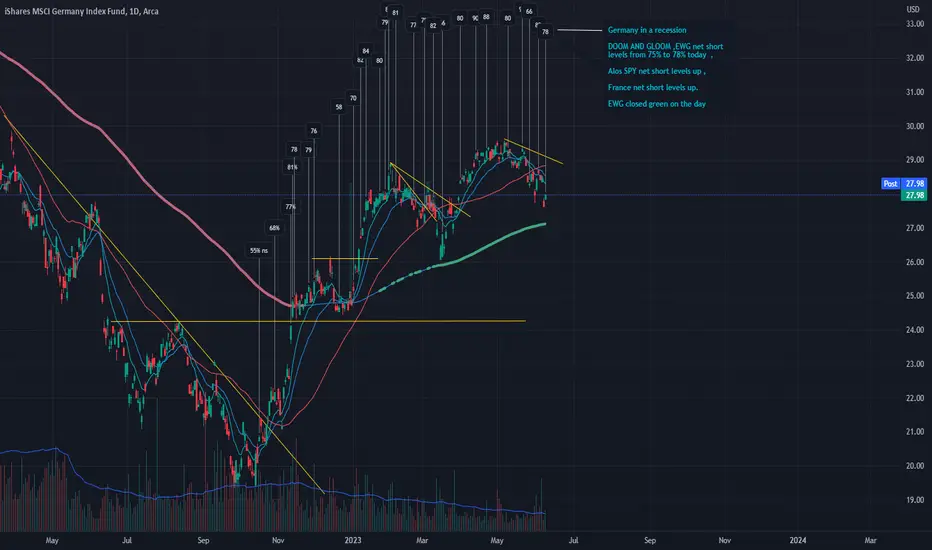This screenshot has width=932, height=550.
Task: Select the 23.00 price axis tick
Action: (915, 364)
